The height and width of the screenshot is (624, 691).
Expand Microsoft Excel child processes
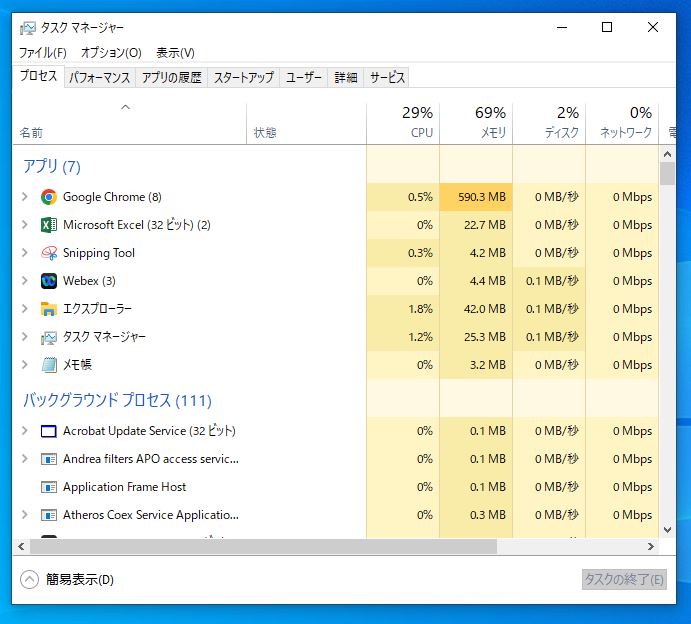tap(25, 225)
